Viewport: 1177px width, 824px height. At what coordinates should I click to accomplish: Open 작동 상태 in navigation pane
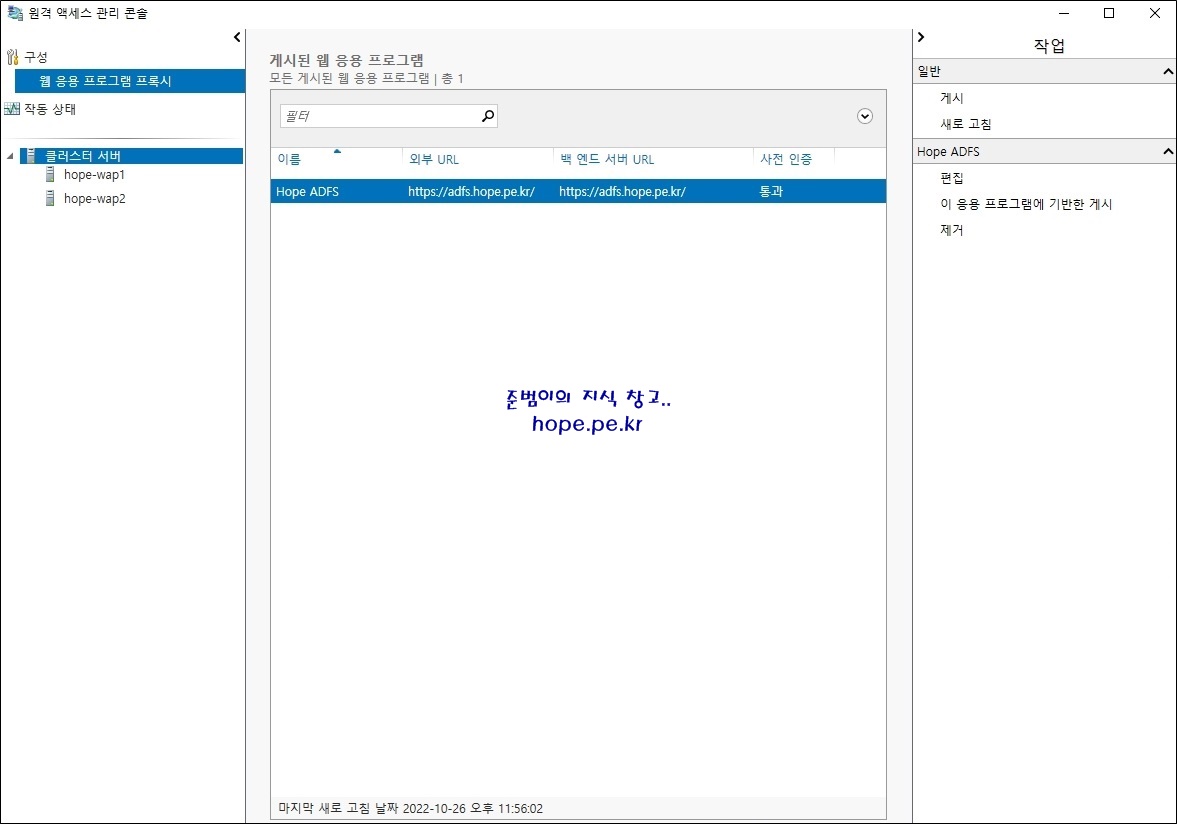click(x=50, y=109)
